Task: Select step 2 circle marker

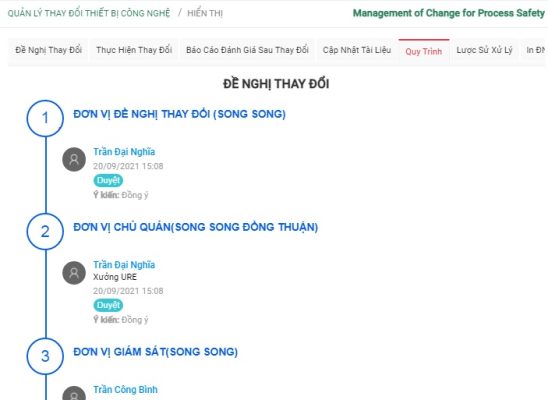Action: (x=45, y=232)
